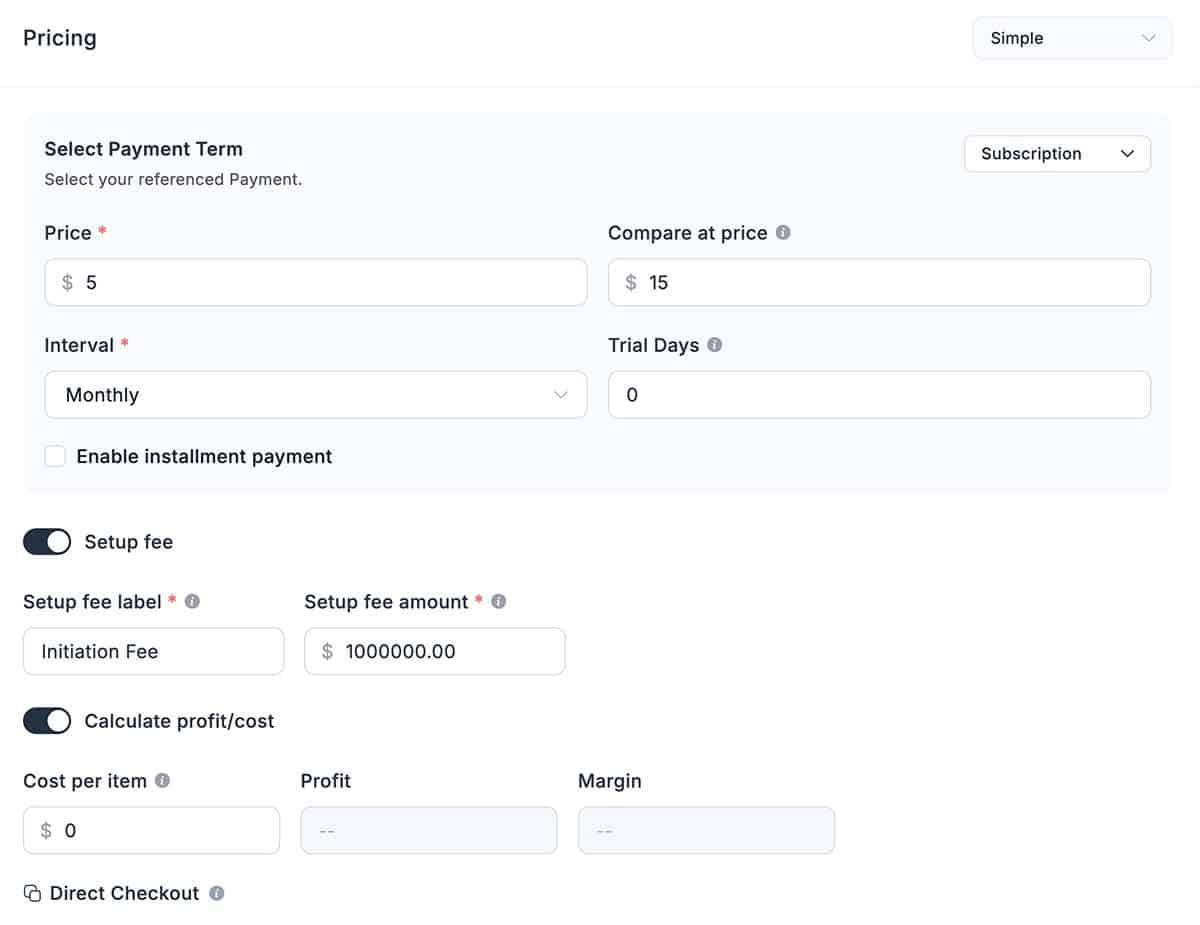Click the info icon beside Direct Checkout

pos(217,893)
